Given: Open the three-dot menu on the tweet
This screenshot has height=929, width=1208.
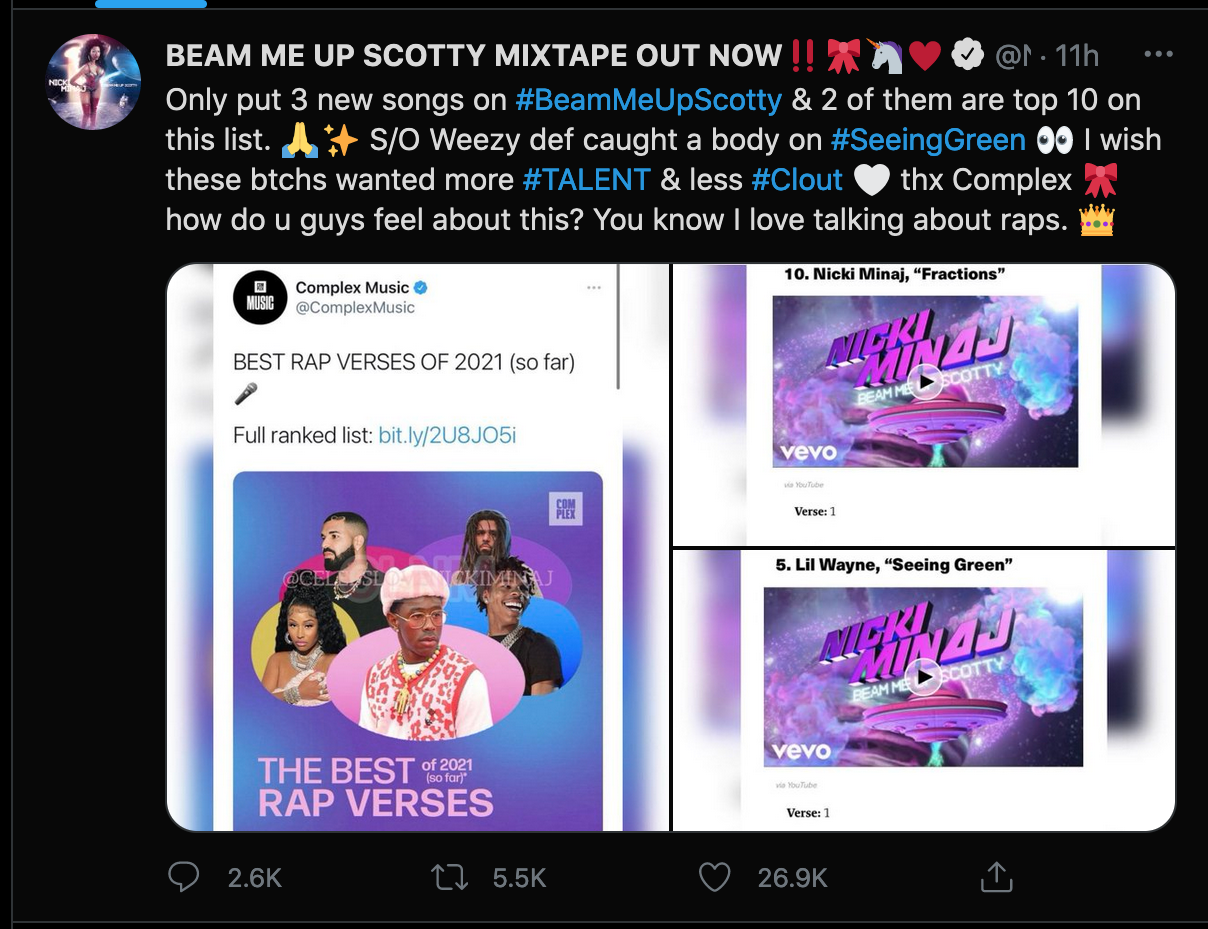Looking at the screenshot, I should [1158, 54].
